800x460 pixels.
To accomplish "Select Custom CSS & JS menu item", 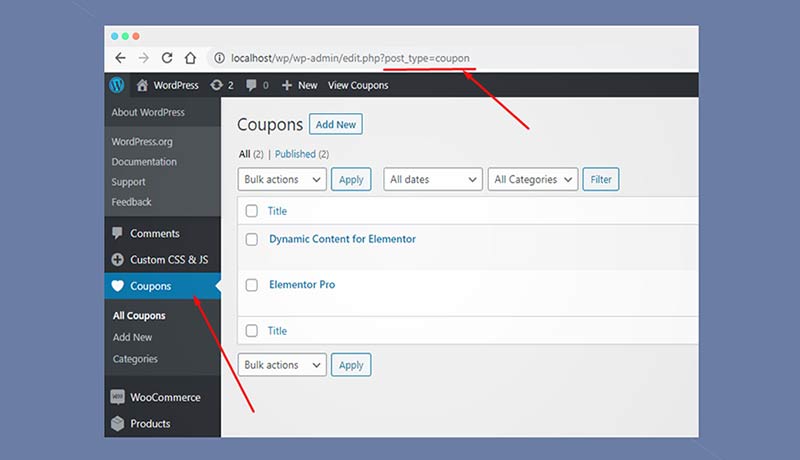I will click(168, 260).
